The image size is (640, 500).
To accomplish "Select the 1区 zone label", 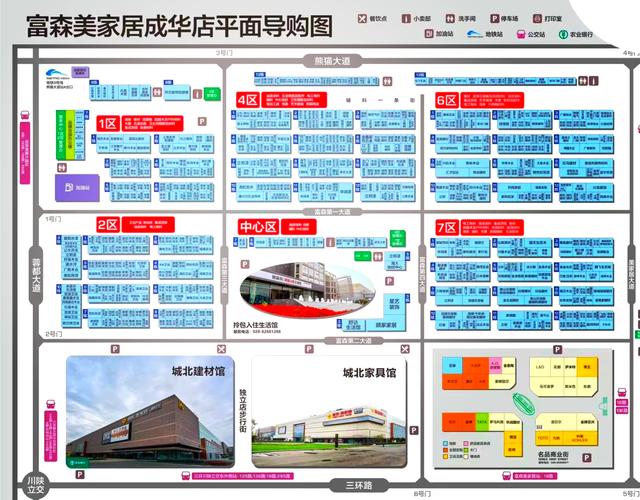I will point(108,123).
